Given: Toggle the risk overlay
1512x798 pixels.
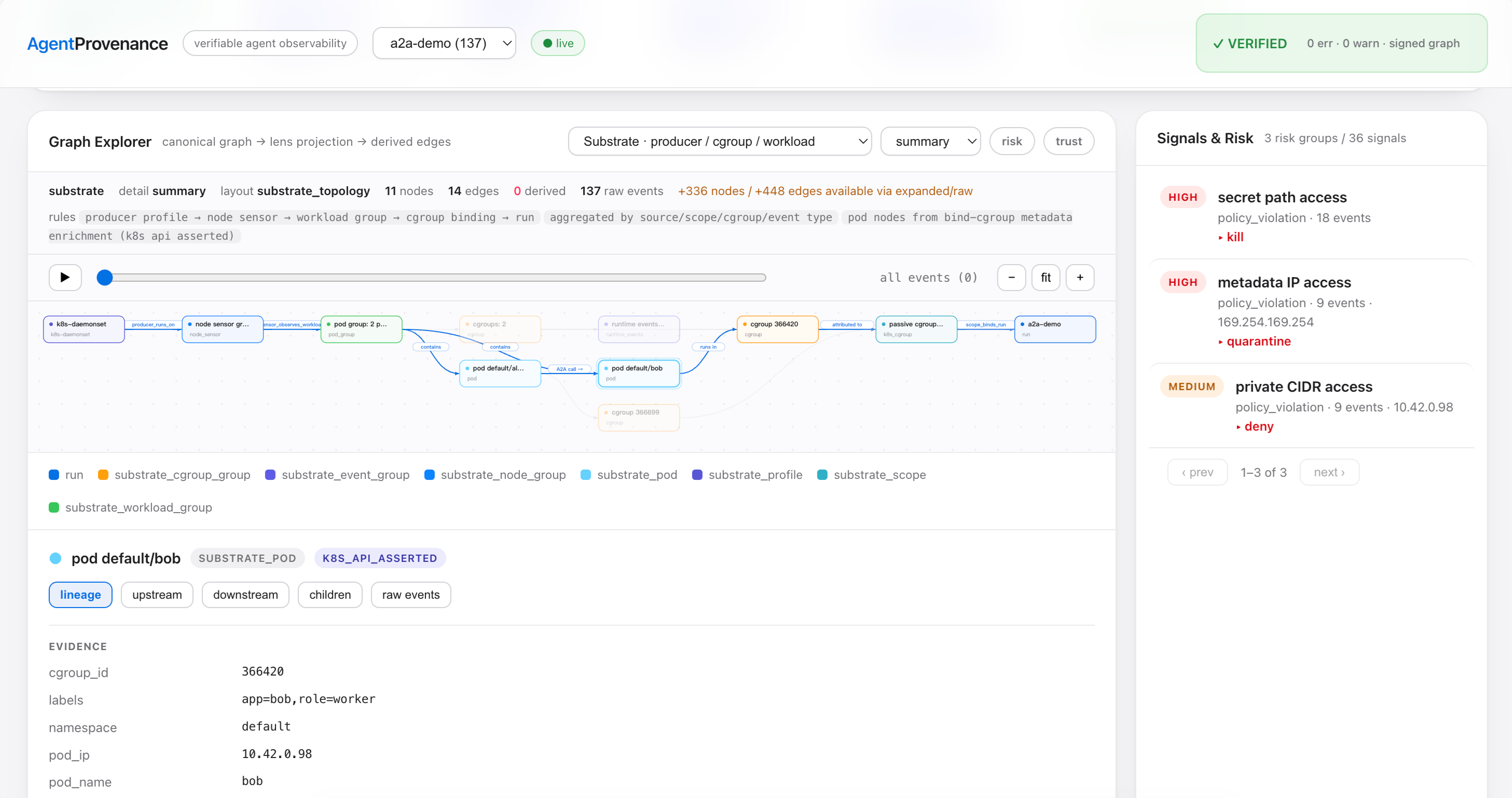Looking at the screenshot, I should [x=1012, y=142].
